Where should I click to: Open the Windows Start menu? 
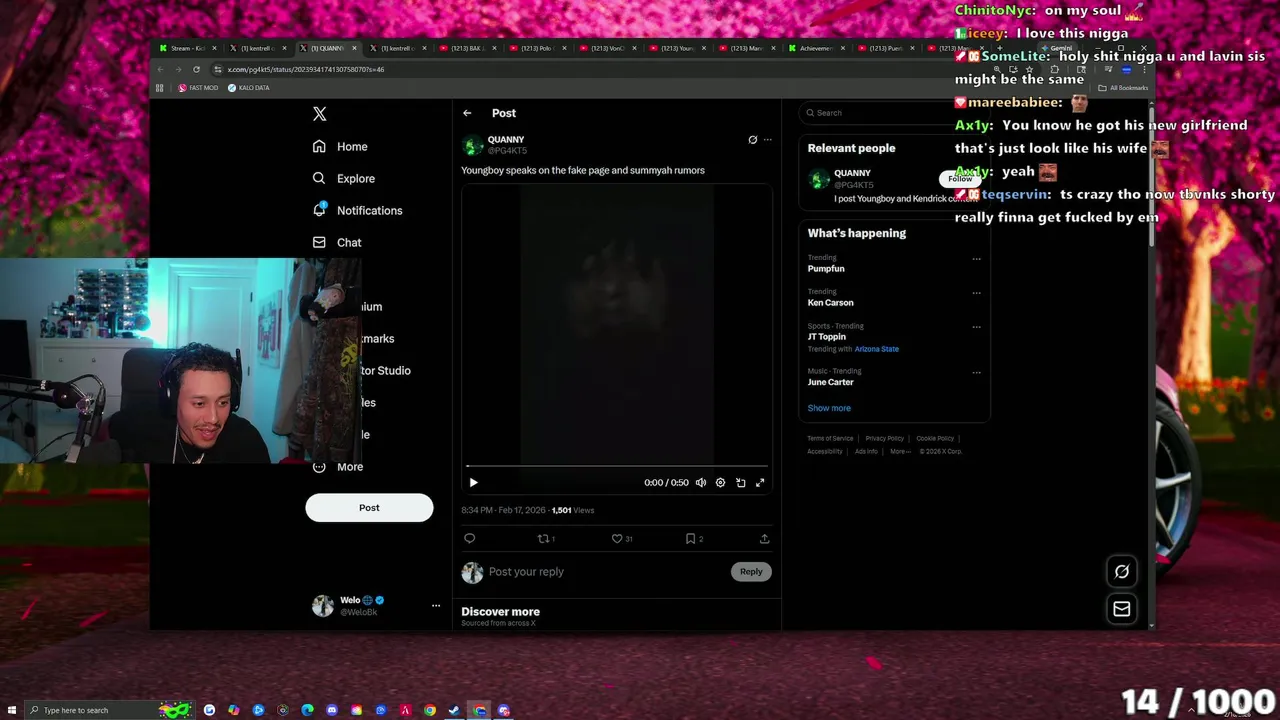[12, 710]
